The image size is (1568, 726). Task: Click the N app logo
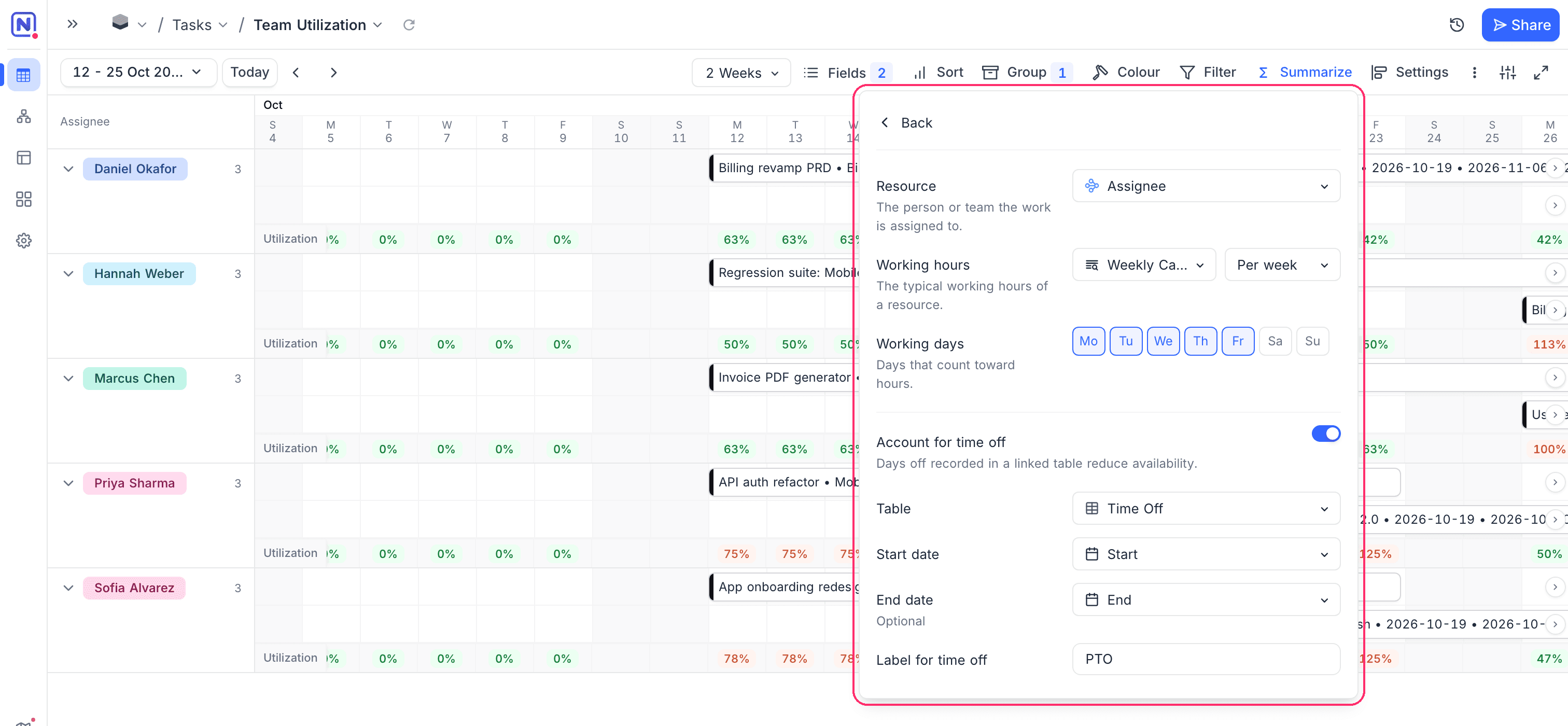click(24, 24)
